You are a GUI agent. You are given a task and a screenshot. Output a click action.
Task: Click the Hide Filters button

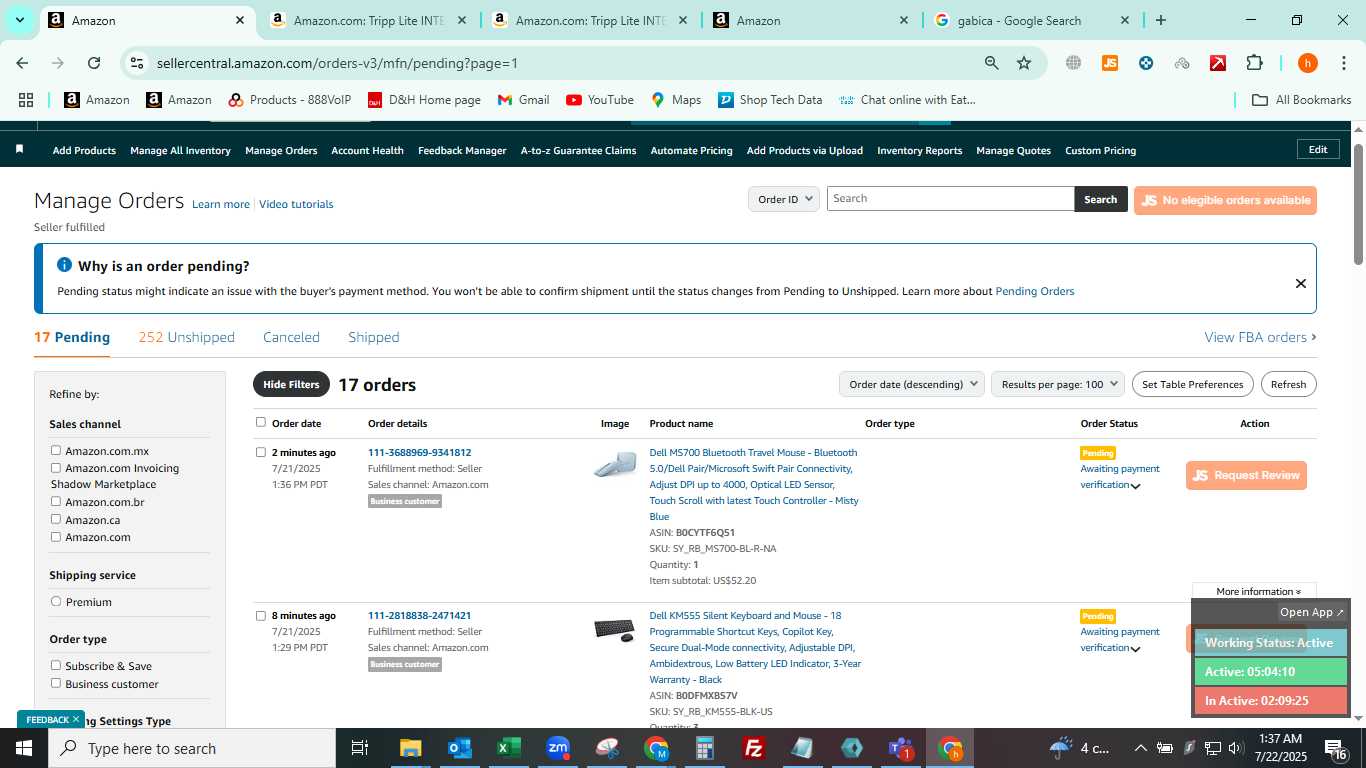coord(291,384)
